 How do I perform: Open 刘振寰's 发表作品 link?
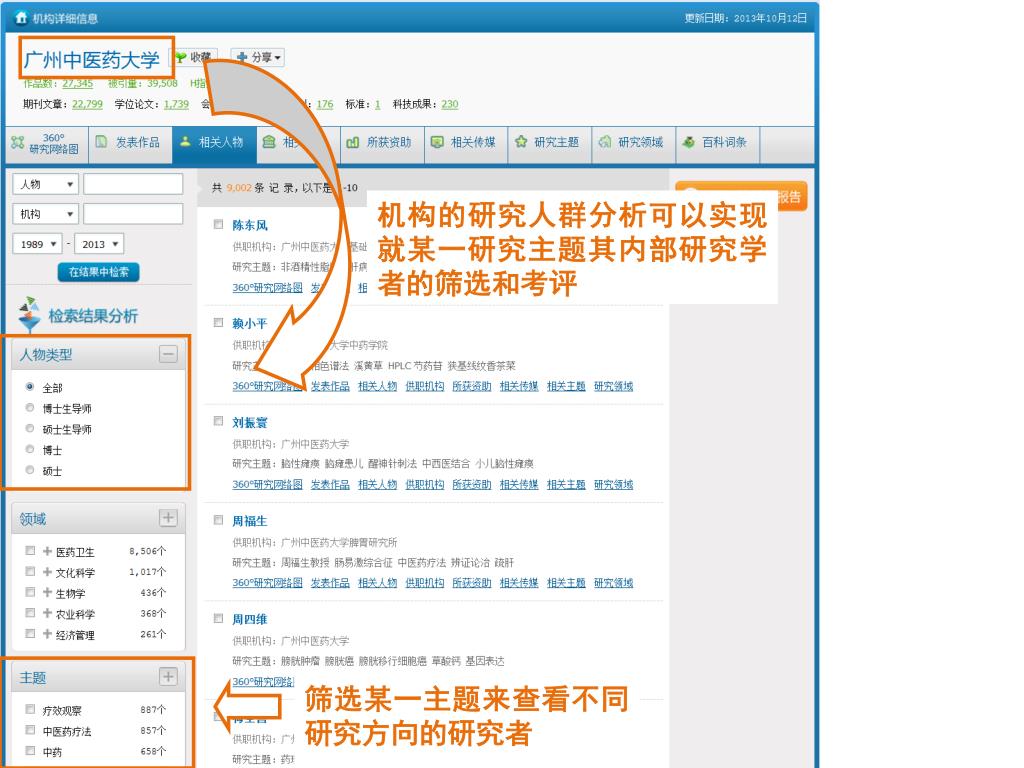tap(330, 484)
